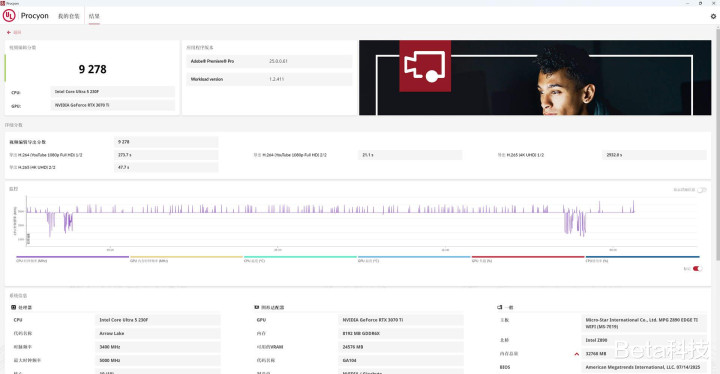The height and width of the screenshot is (374, 720).
Task: Switch to the first benchmarks tab
Action: point(68,16)
